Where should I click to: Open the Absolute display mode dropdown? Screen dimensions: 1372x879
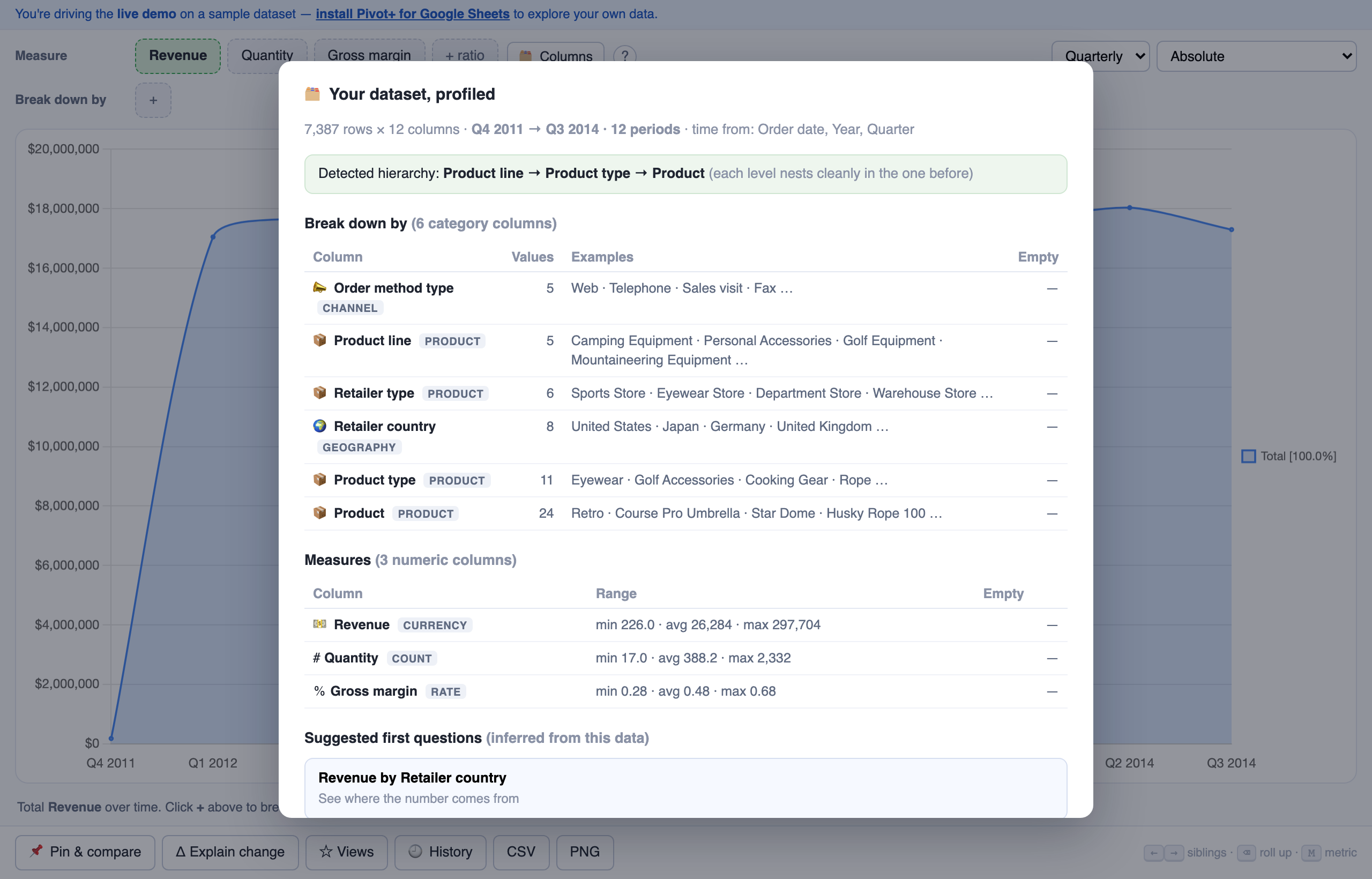1256,56
